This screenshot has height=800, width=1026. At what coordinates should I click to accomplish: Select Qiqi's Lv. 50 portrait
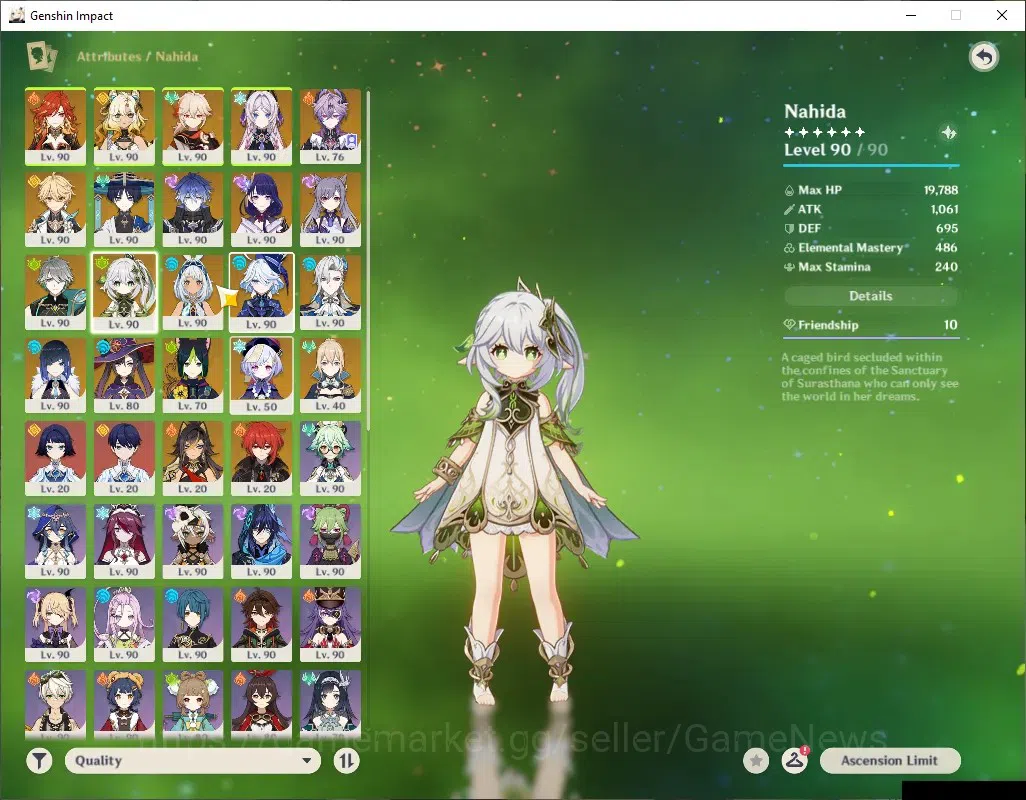261,375
